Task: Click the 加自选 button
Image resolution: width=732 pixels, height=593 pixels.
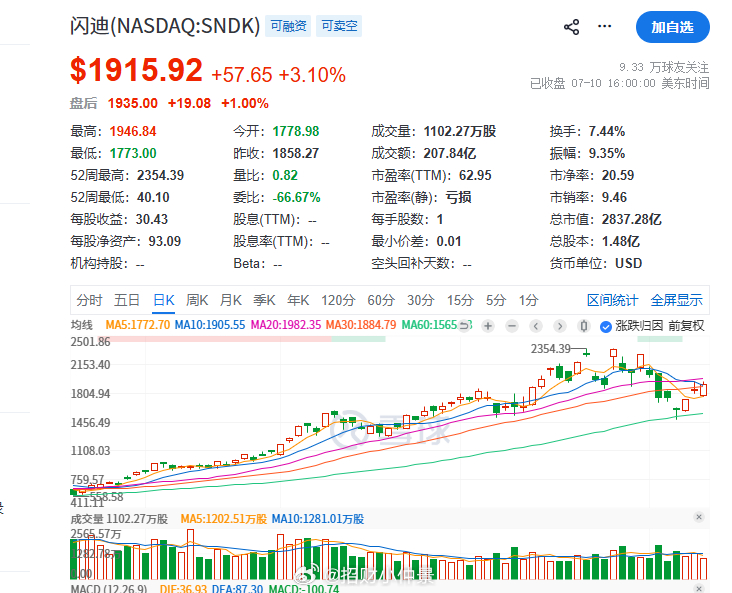Action: tap(673, 27)
